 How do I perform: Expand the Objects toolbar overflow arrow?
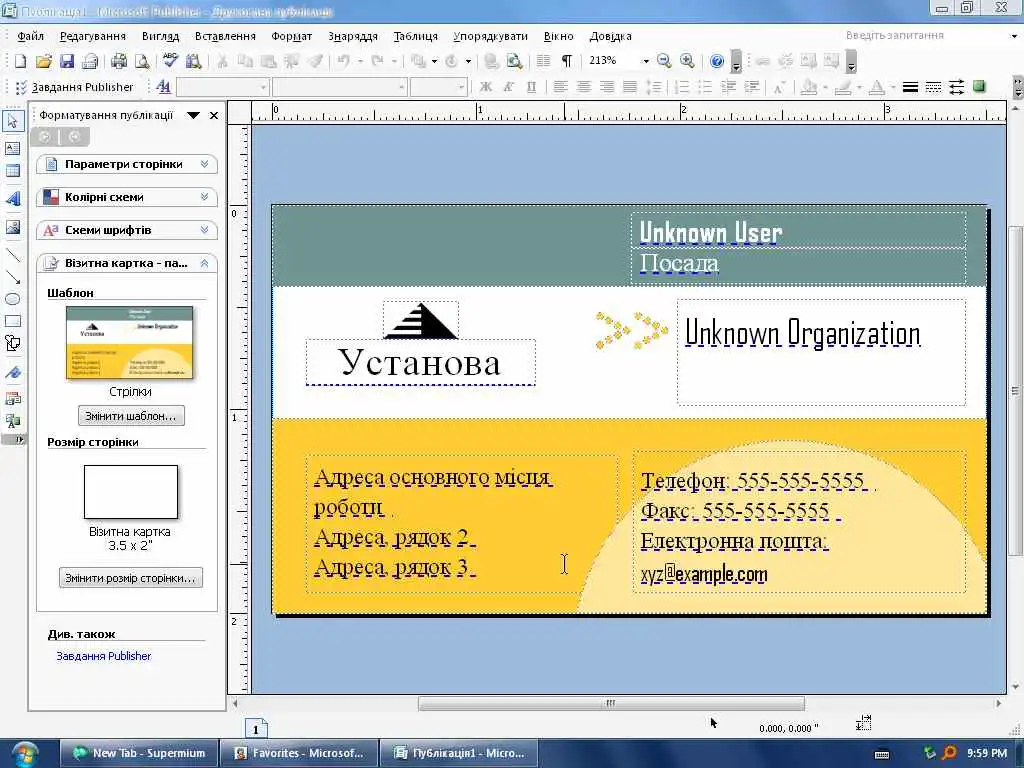[14, 440]
